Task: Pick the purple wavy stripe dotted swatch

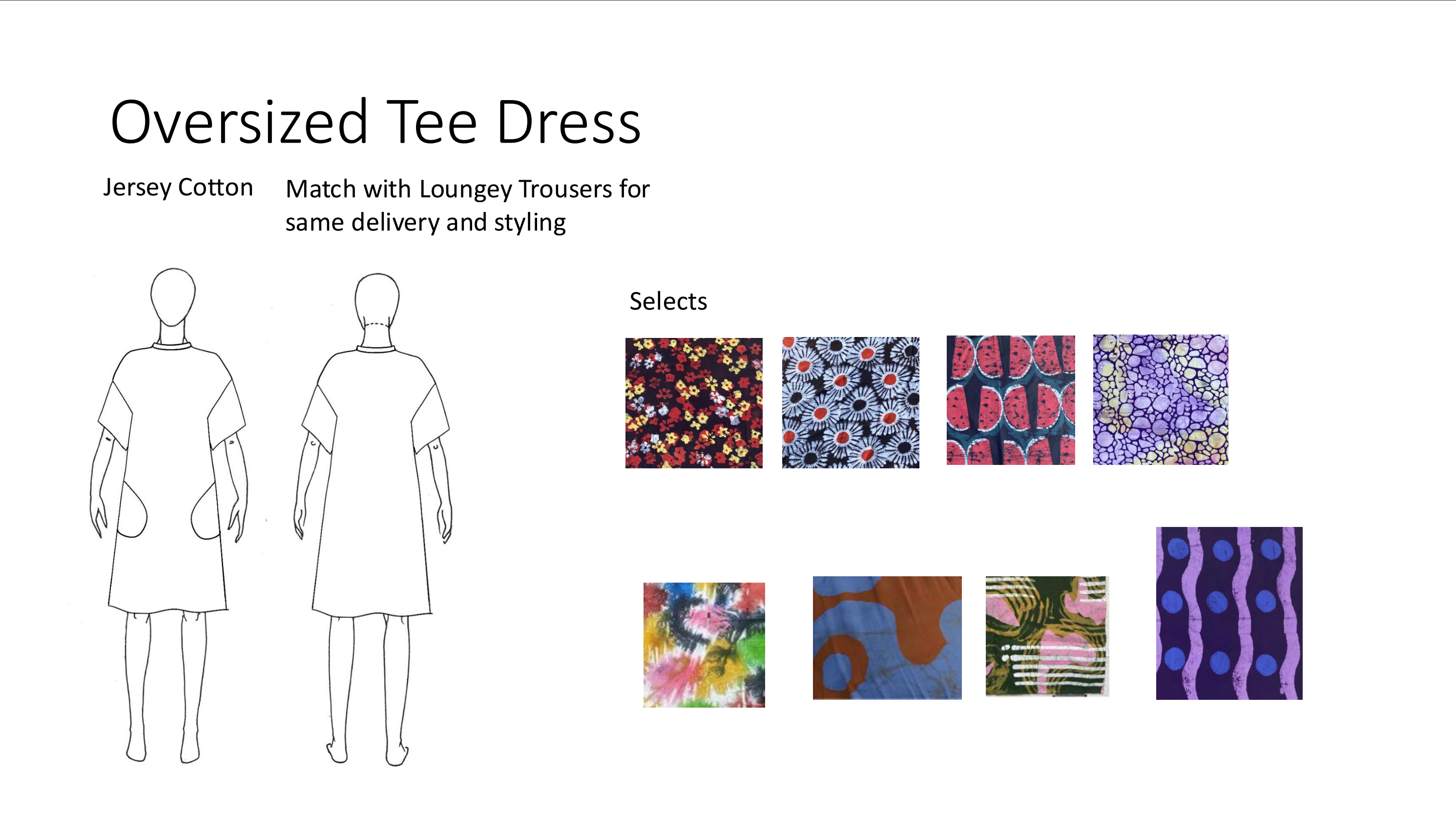Action: point(1229,613)
